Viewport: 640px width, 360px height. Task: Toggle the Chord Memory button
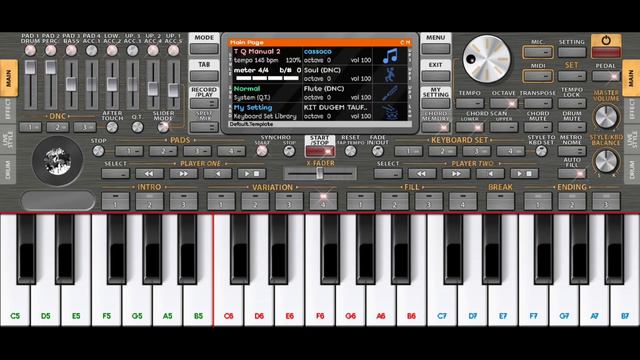click(436, 127)
